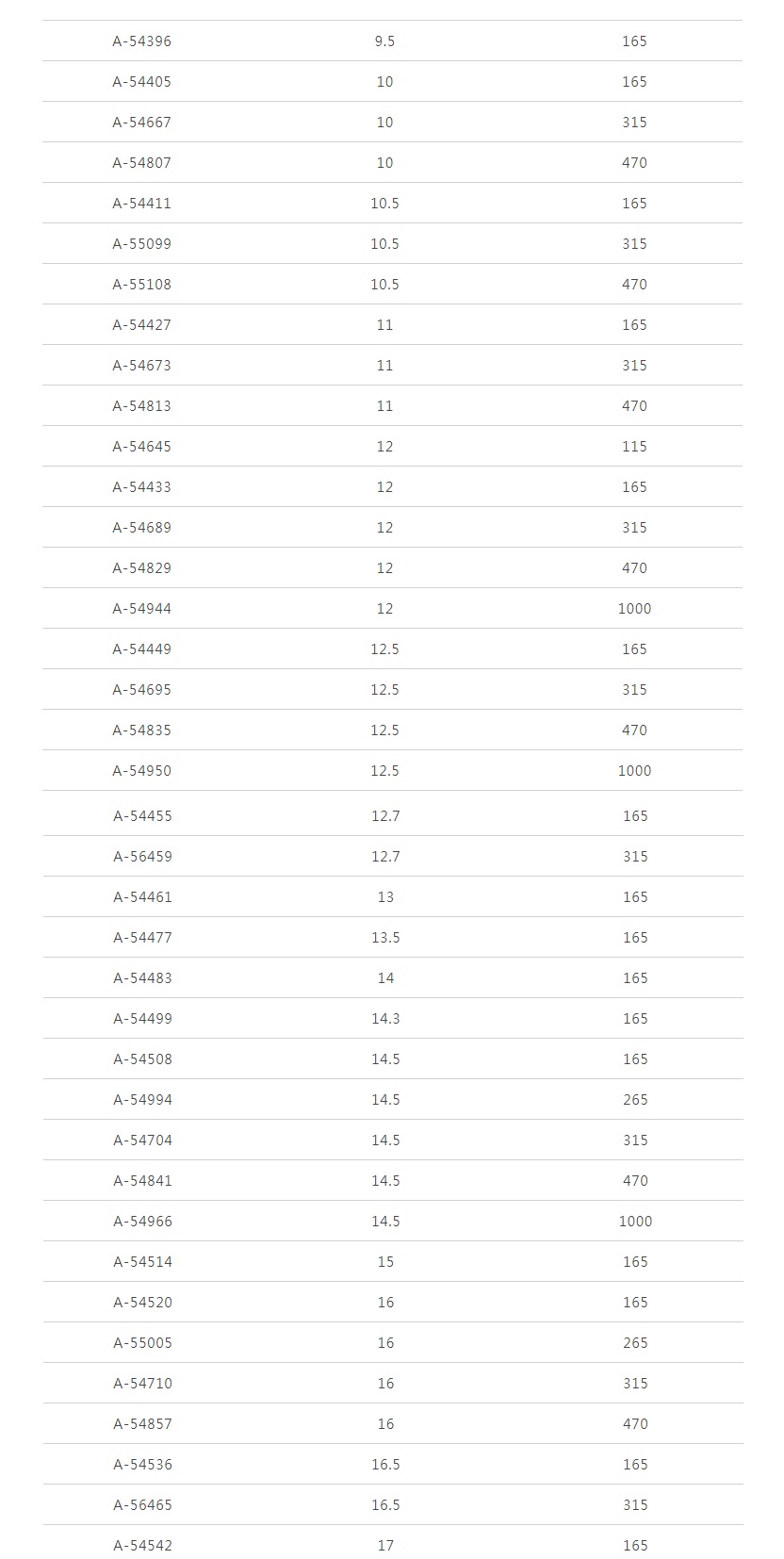The image size is (784, 1559).
Task: Select part number A-56465
Action: click(x=143, y=1505)
